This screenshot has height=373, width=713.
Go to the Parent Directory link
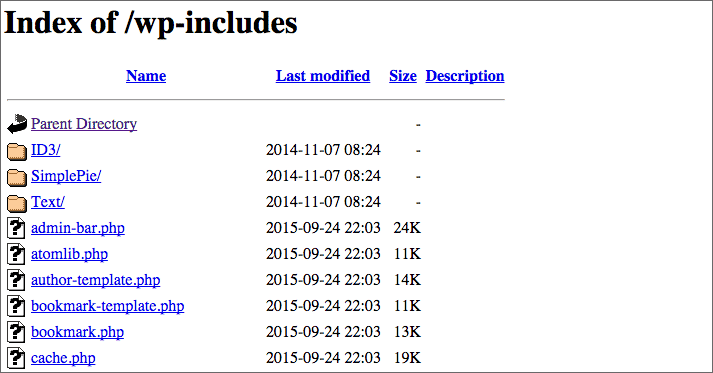pyautogui.click(x=84, y=124)
